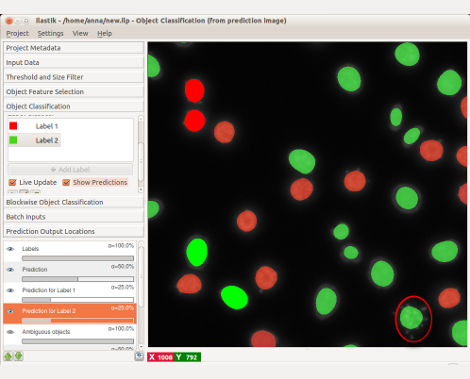Show the Ambiguous objects layer
The width and height of the screenshot is (470, 379).
[x=10, y=332]
